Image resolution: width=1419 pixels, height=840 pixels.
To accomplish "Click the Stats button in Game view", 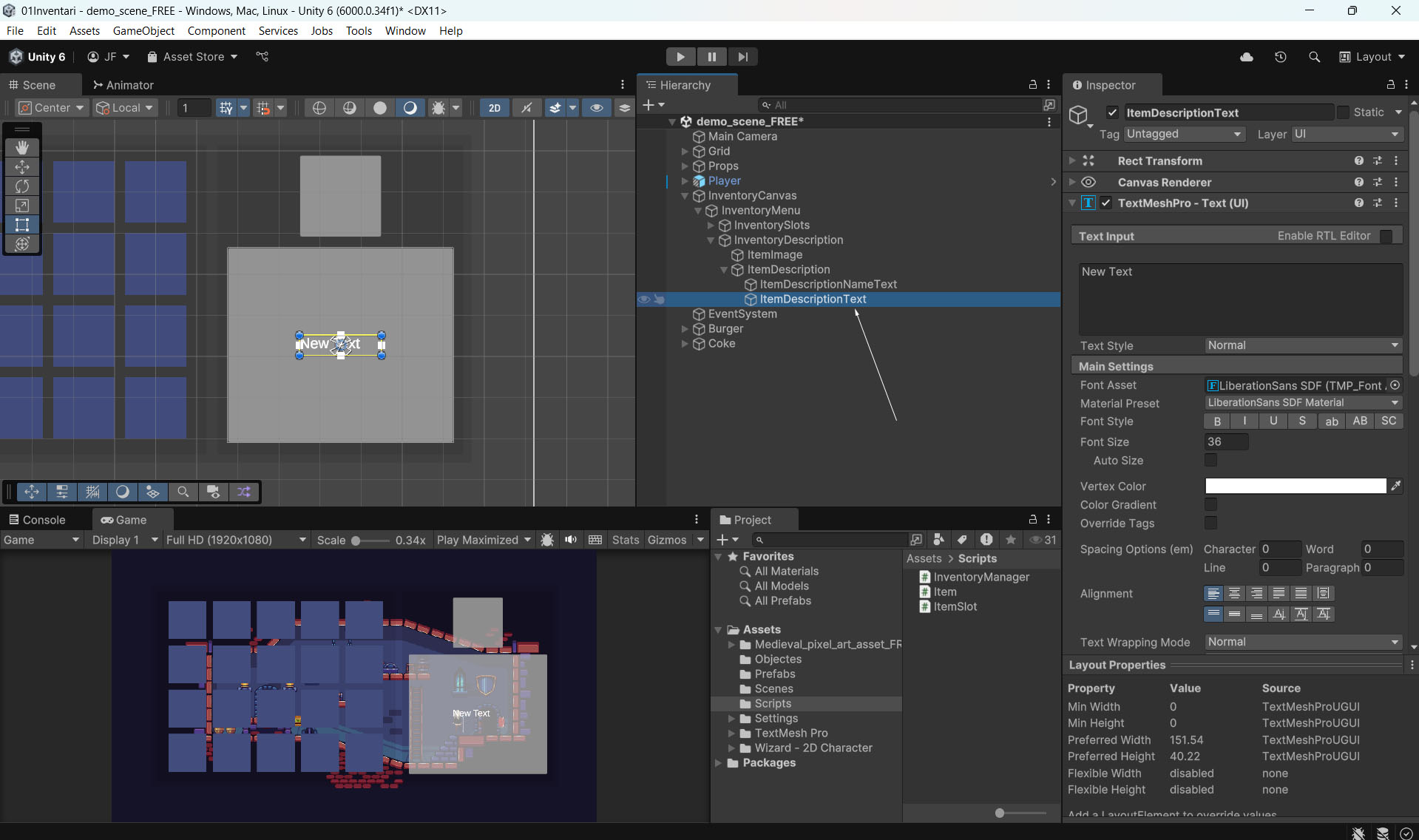I will (625, 540).
